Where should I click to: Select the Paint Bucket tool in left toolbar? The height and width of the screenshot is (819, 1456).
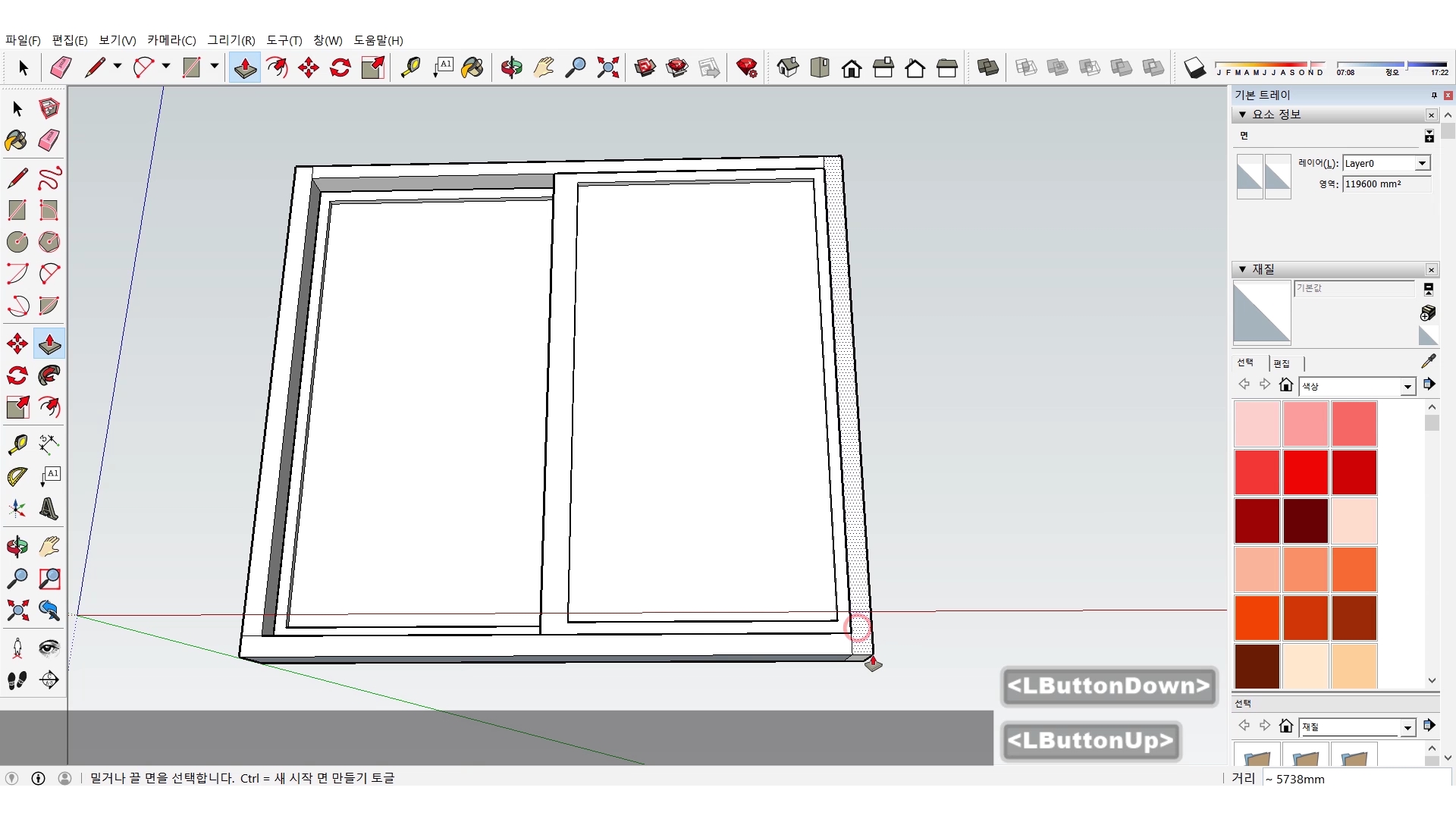tap(16, 140)
